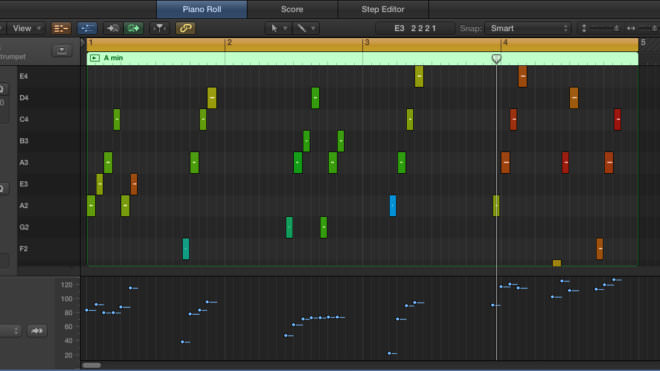Click the A3 piano key label
The width and height of the screenshot is (660, 371).
[24, 163]
